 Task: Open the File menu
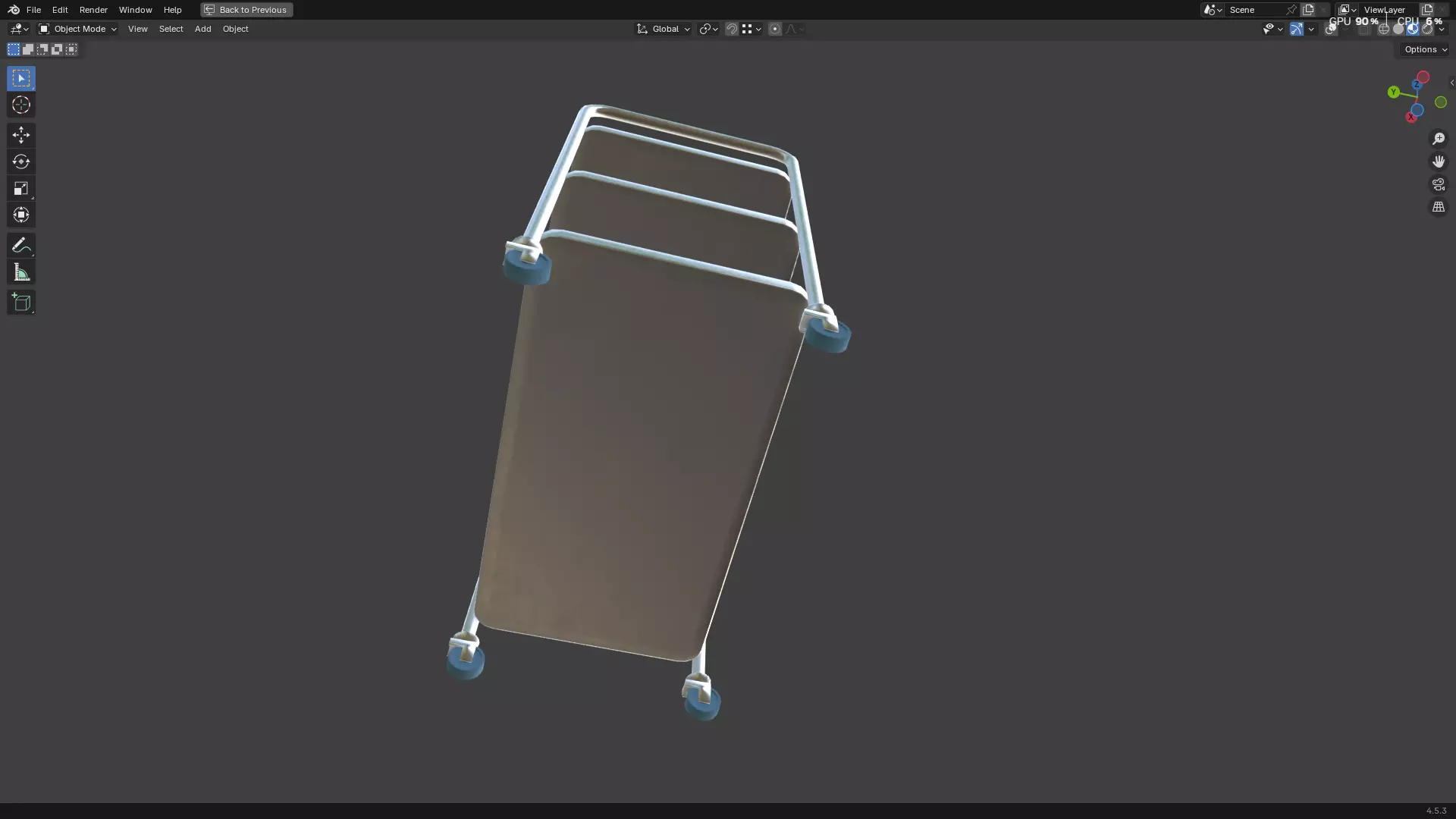pos(33,10)
